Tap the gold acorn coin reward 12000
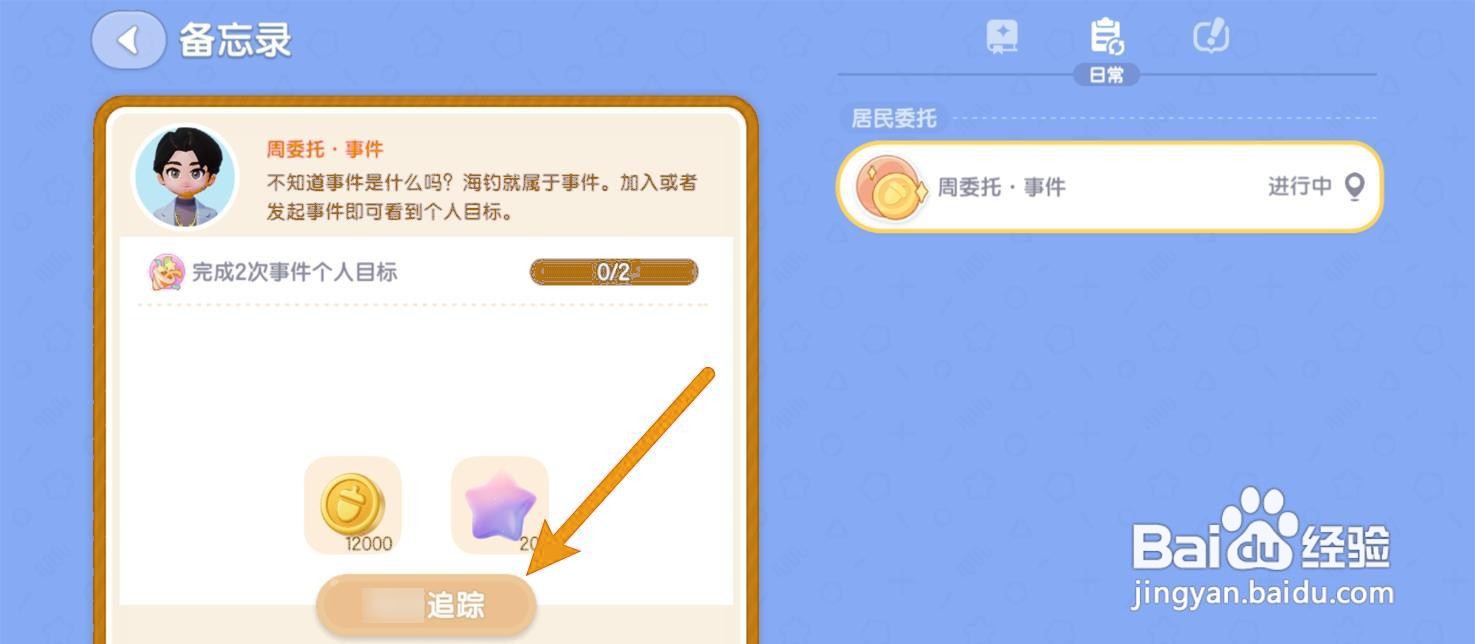 pyautogui.click(x=353, y=505)
